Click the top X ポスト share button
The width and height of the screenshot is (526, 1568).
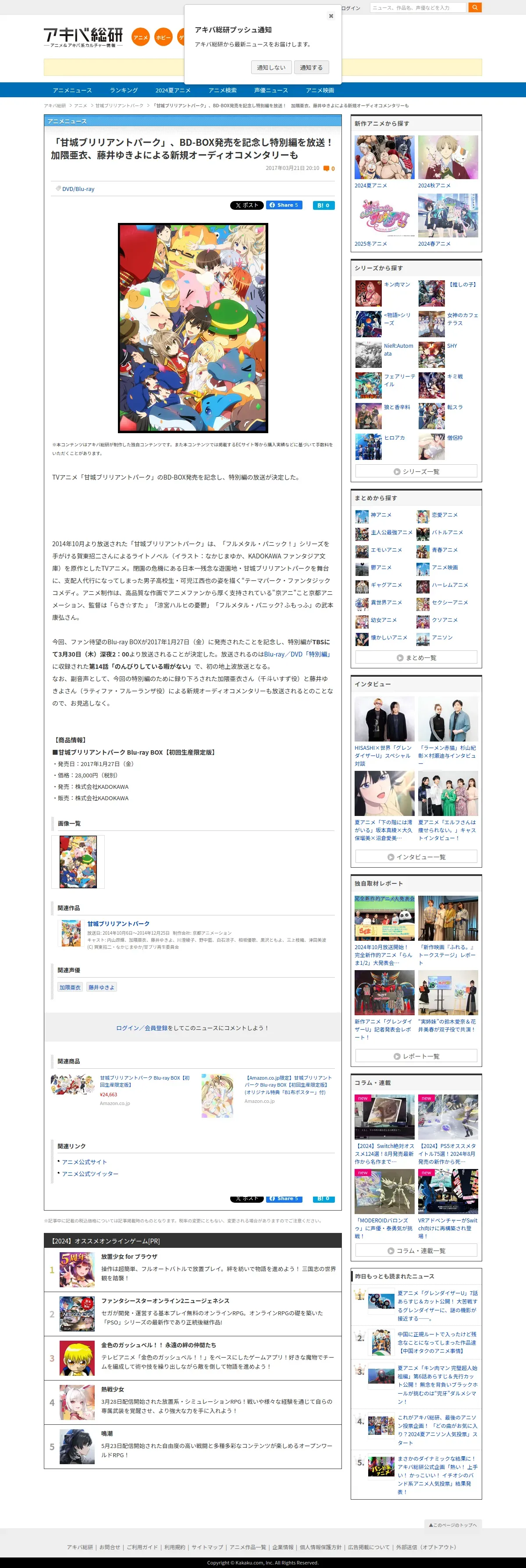tap(246, 205)
